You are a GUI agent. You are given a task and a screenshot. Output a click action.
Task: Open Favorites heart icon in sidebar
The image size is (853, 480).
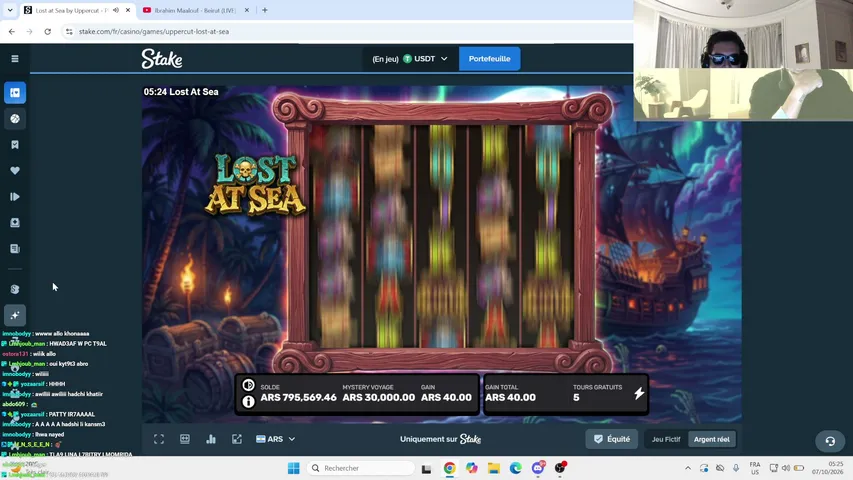[15, 170]
